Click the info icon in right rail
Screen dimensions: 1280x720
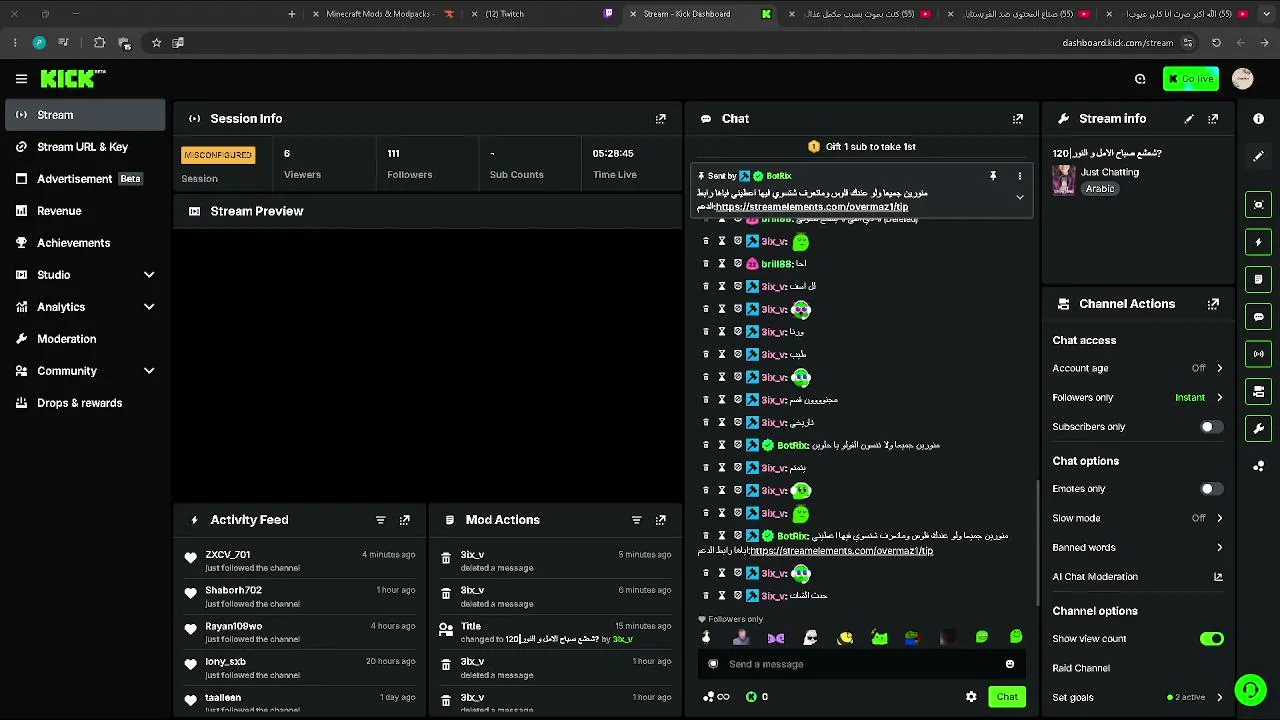tap(1259, 118)
